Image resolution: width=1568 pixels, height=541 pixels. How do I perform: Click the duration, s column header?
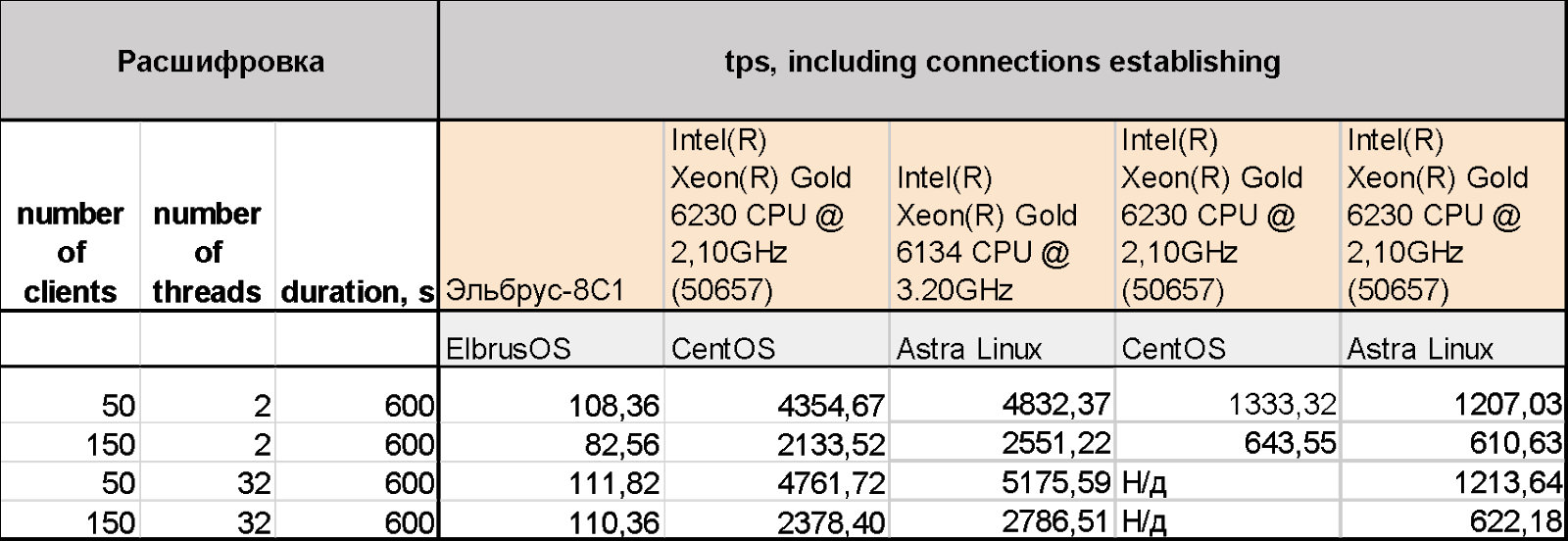pyautogui.click(x=357, y=216)
